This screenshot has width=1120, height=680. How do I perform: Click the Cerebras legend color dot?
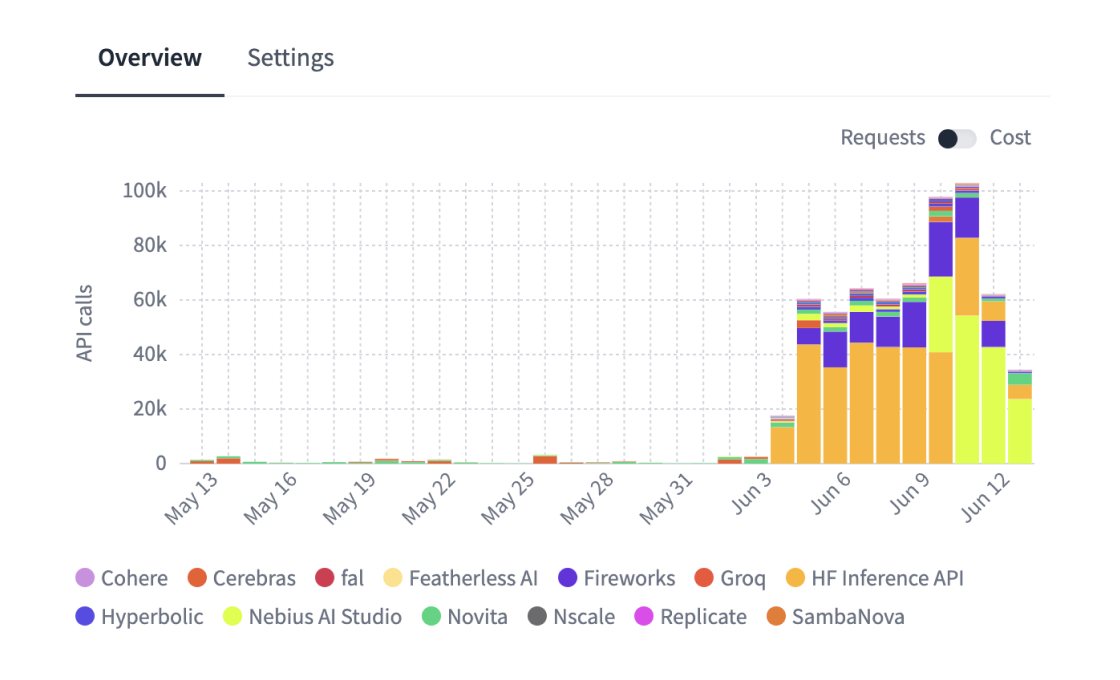coord(197,578)
